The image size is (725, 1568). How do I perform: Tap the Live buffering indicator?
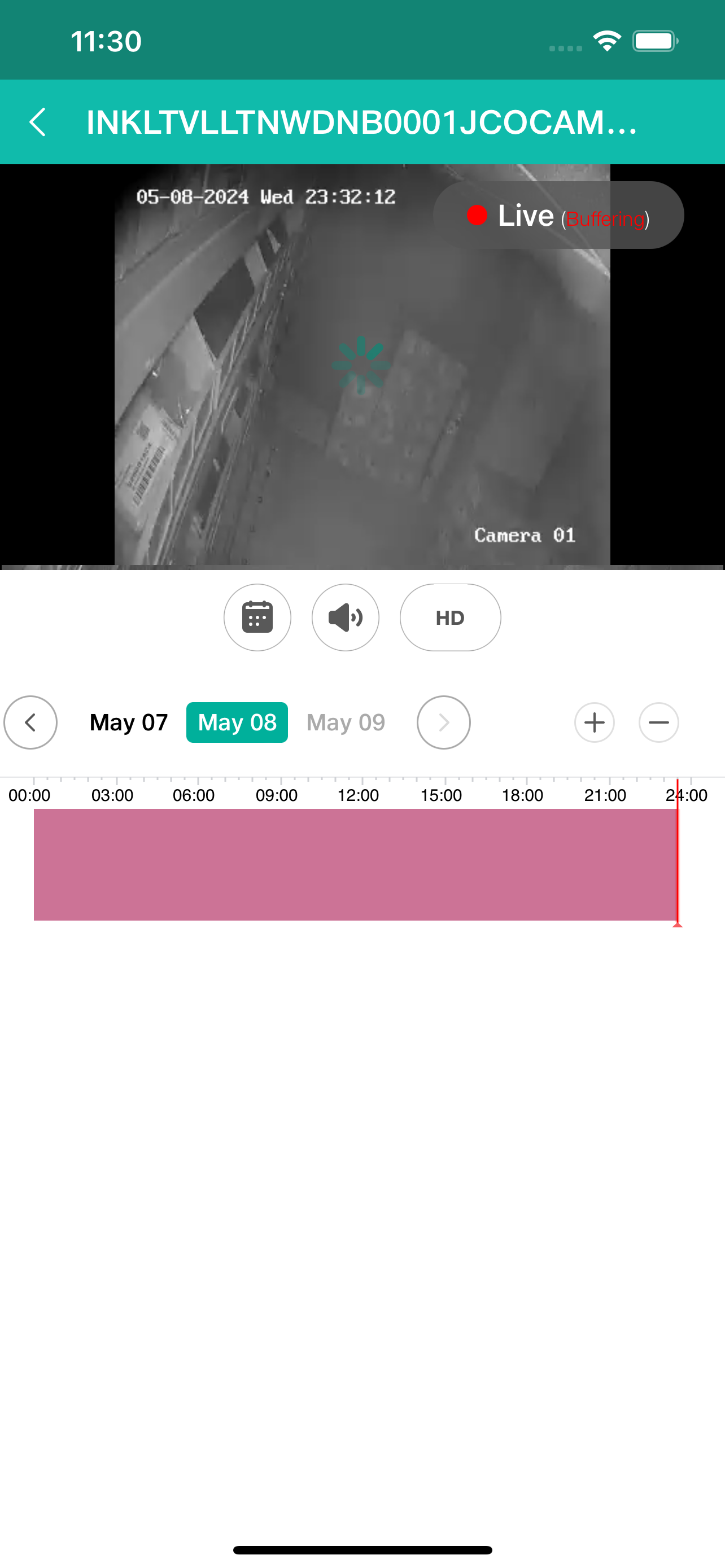click(558, 215)
